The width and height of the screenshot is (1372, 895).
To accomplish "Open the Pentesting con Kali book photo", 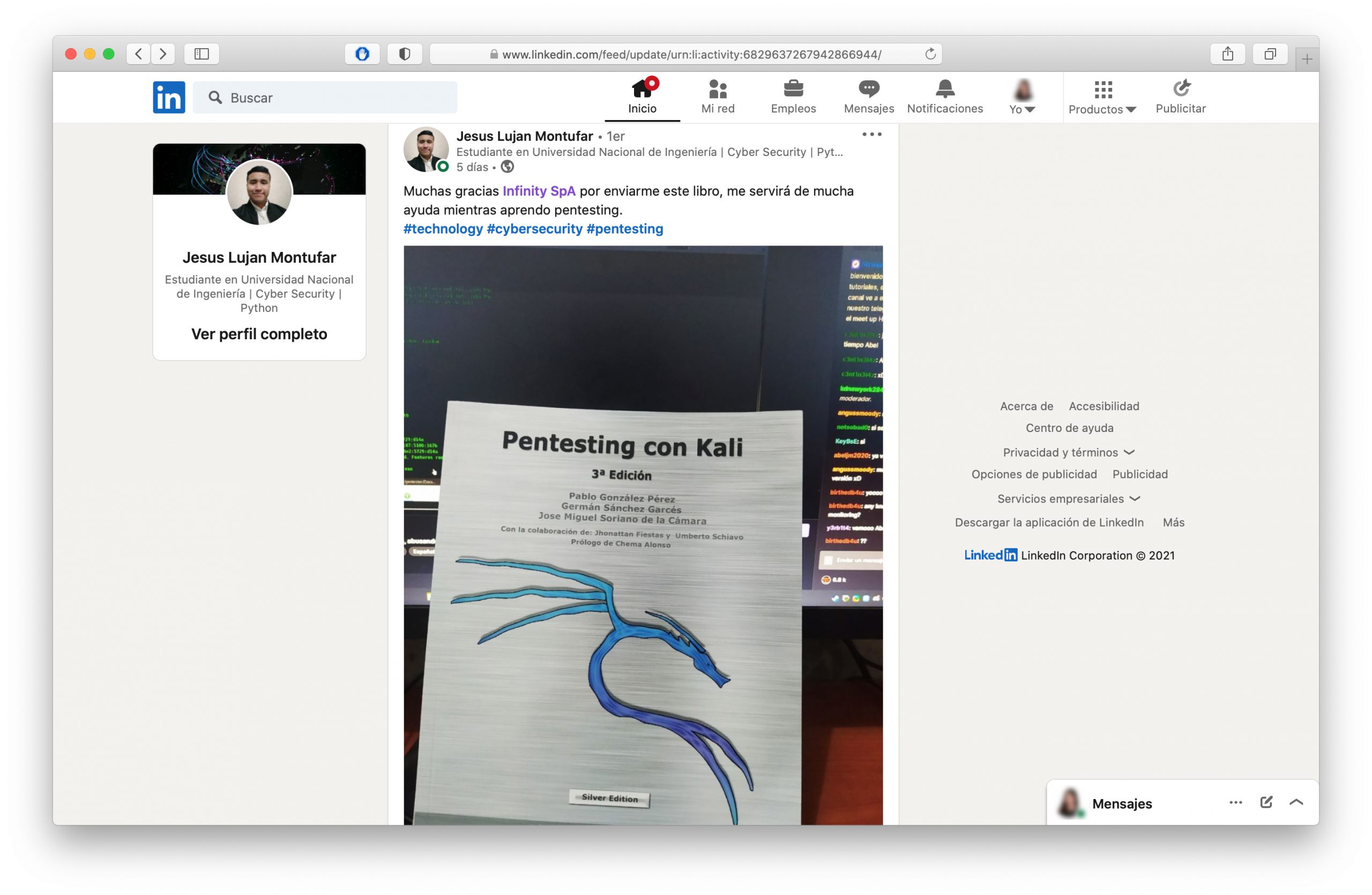I will (643, 535).
